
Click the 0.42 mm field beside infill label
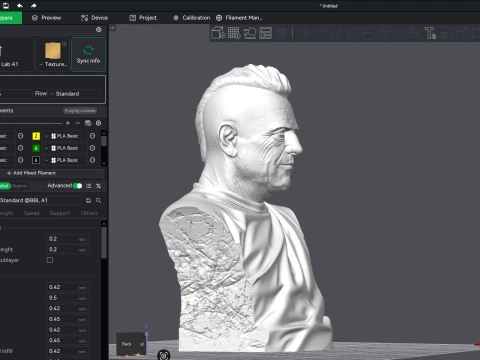click(x=67, y=351)
